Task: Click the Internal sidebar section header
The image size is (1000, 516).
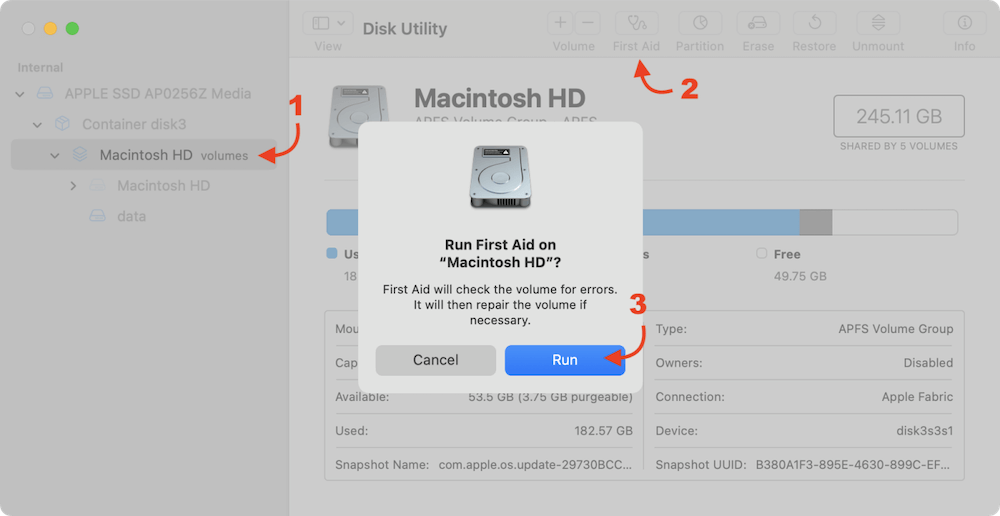Action: click(x=40, y=68)
